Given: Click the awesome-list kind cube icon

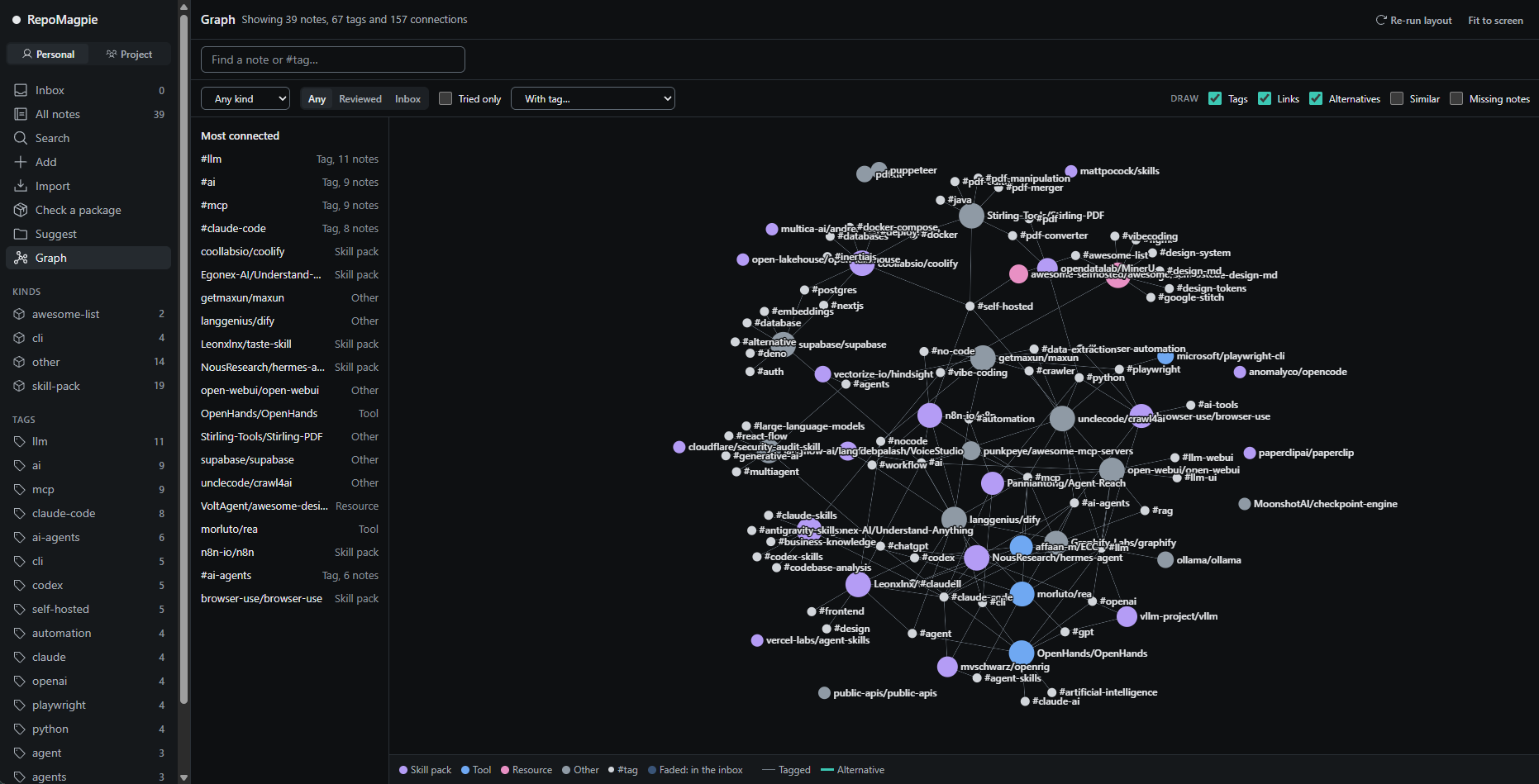Looking at the screenshot, I should pyautogui.click(x=19, y=314).
